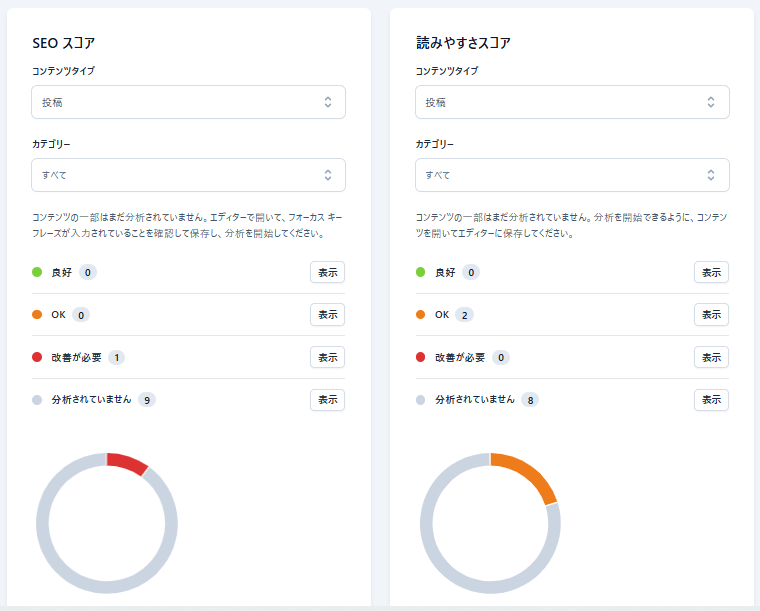
Task: Click red 改善が必要 dot in readability
Action: click(x=421, y=357)
